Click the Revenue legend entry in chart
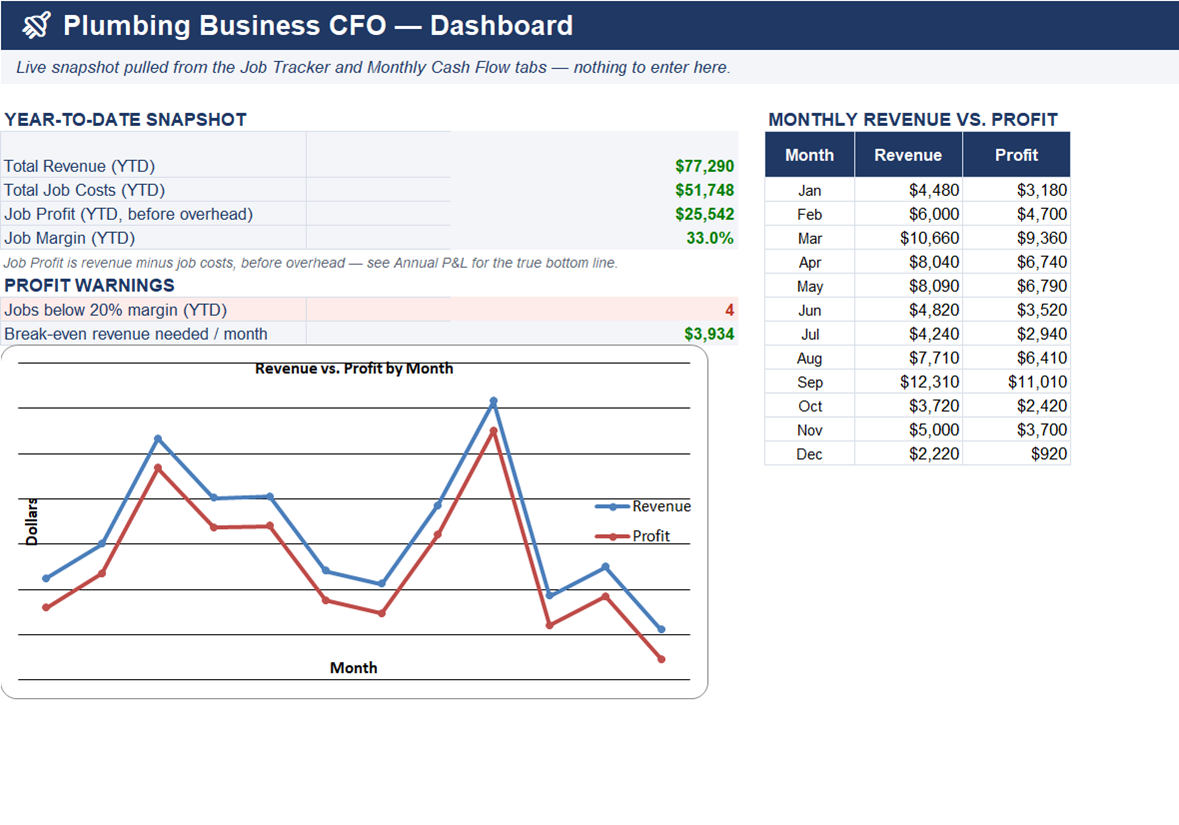Screen dimensions: 1179x825 click(x=643, y=507)
